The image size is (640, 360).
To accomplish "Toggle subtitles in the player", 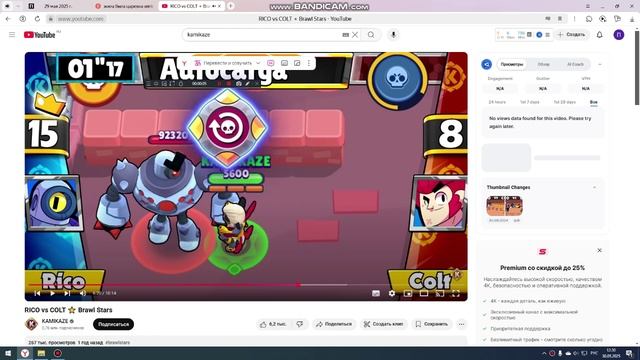I will point(376,293).
